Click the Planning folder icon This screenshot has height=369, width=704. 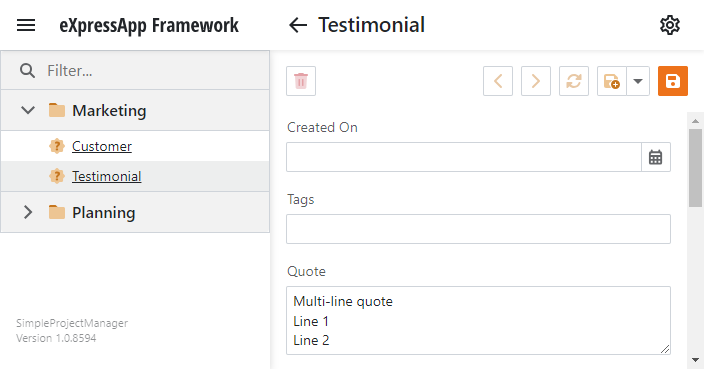coord(57,212)
